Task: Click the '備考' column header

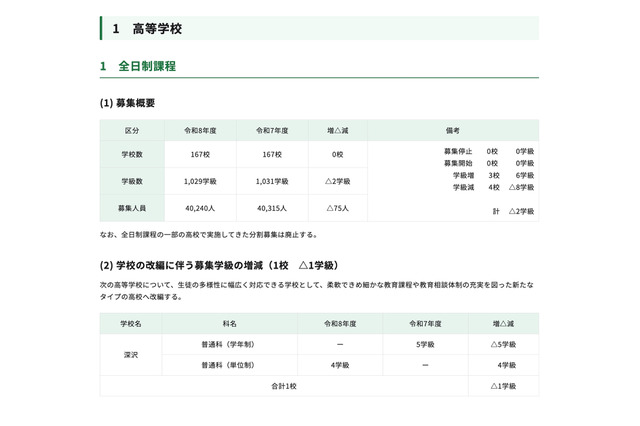Action: pyautogui.click(x=452, y=130)
